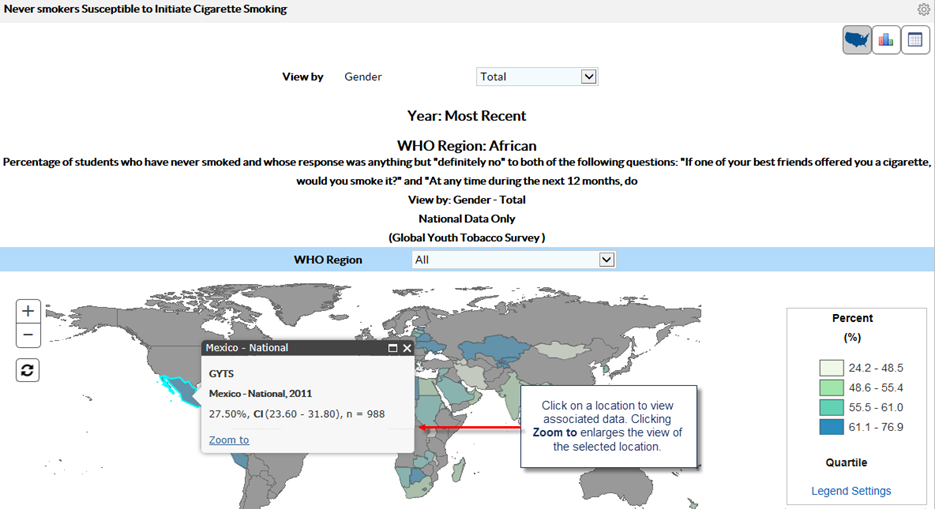
Task: Switch to the data table view
Action: click(x=915, y=40)
